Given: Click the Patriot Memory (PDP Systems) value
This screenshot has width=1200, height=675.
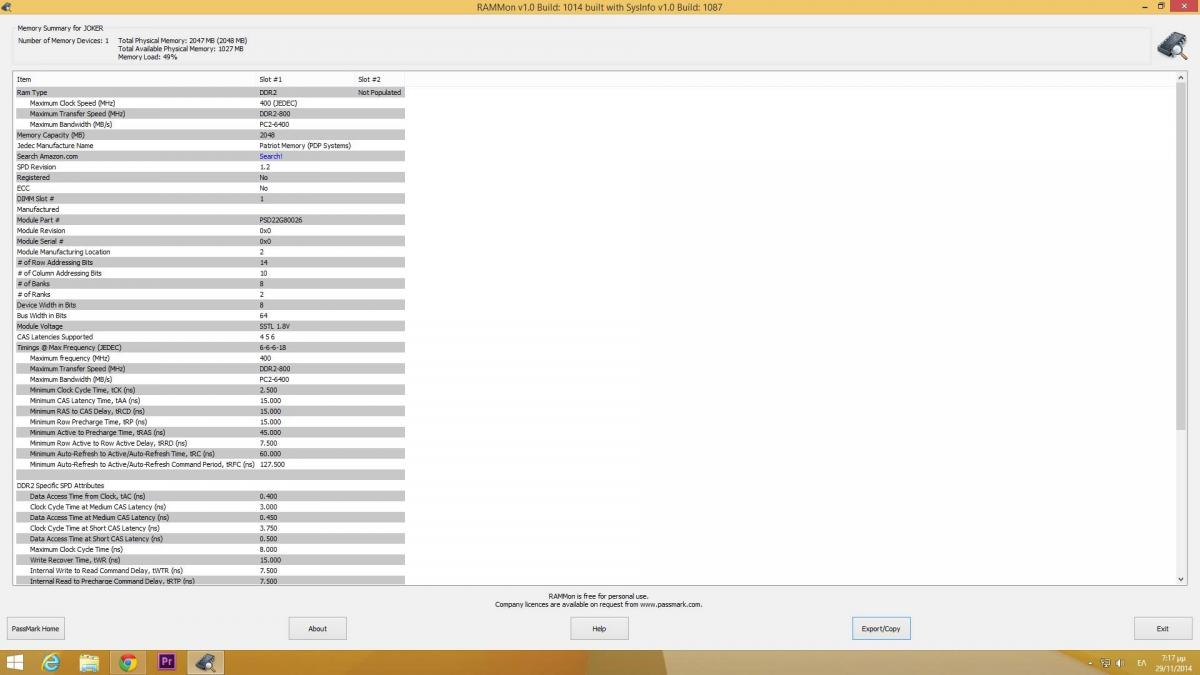Looking at the screenshot, I should [305, 145].
